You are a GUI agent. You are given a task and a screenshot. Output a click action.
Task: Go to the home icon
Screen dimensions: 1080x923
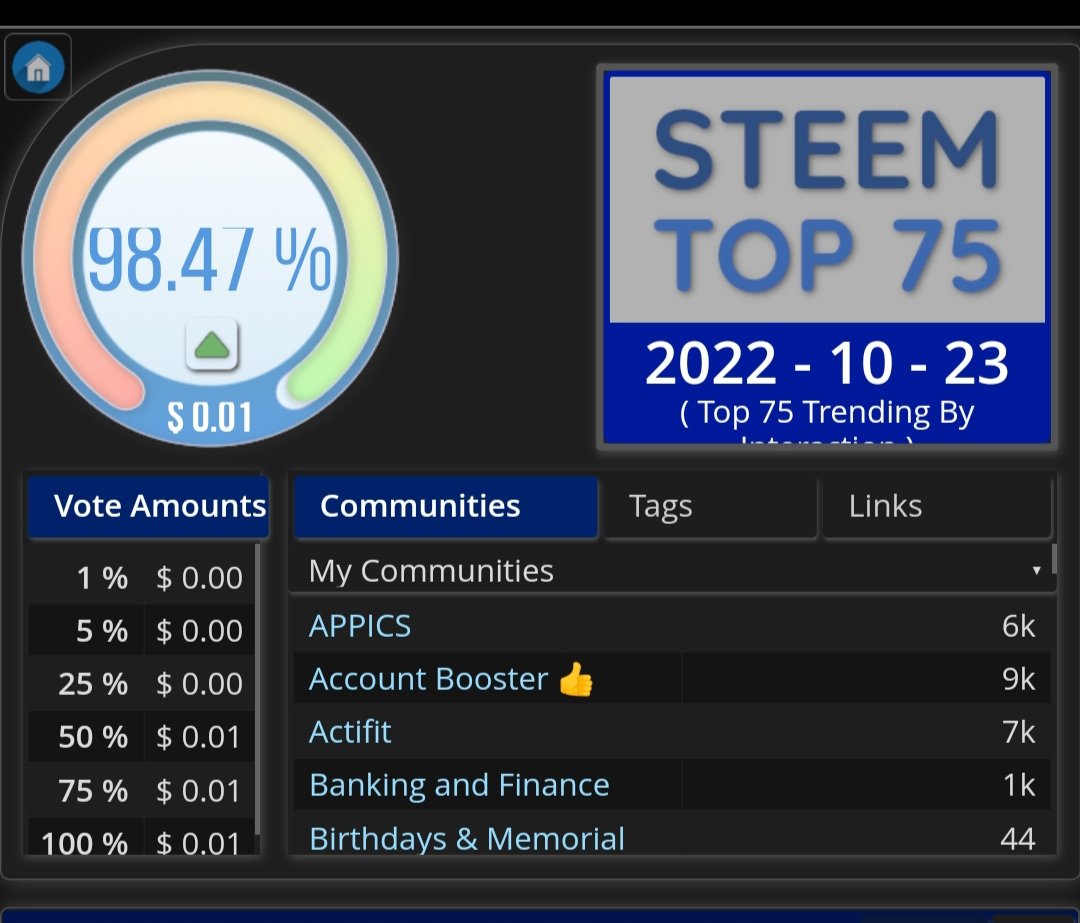(38, 68)
